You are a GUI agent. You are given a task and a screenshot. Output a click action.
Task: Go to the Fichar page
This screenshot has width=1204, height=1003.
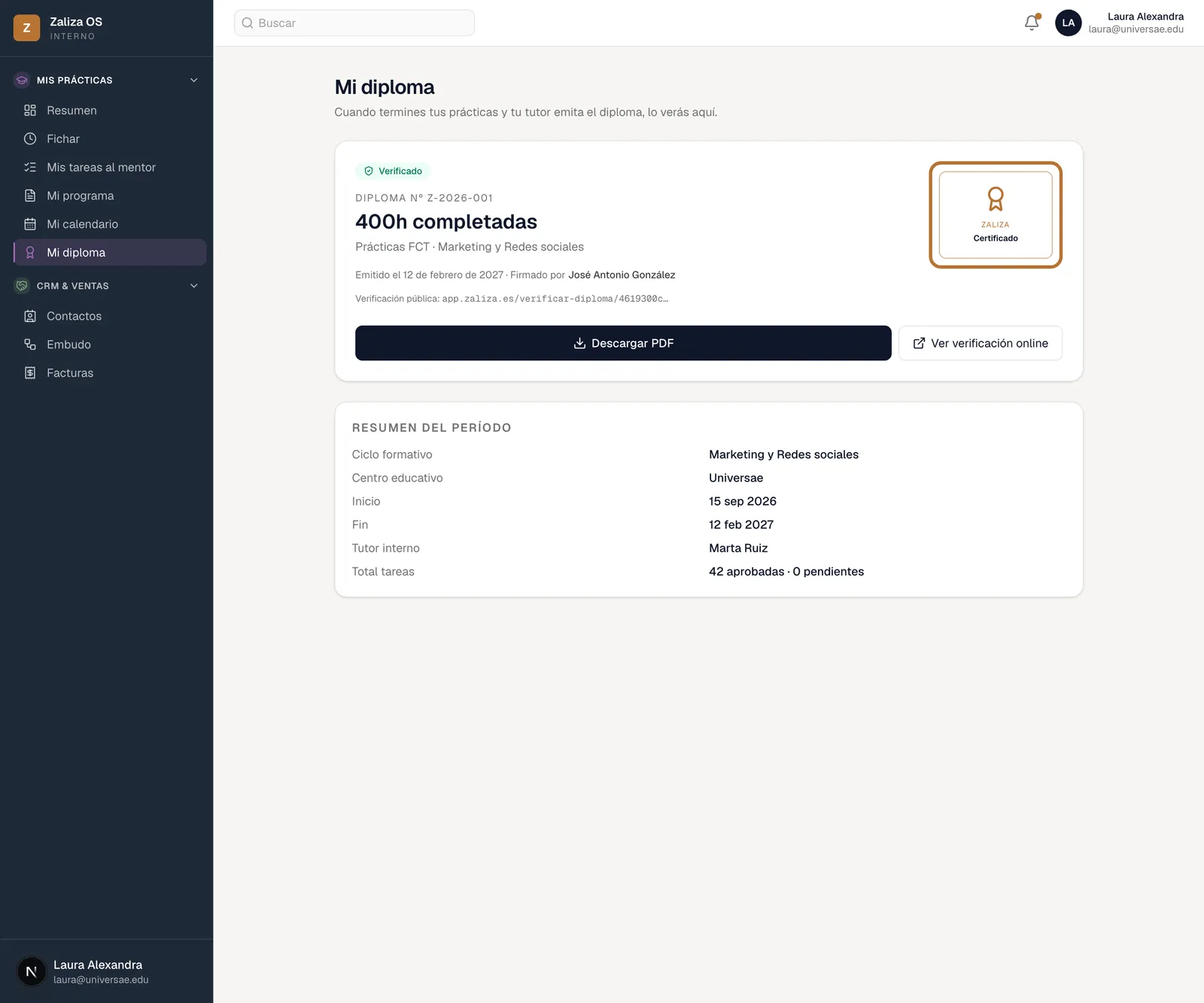point(110,139)
